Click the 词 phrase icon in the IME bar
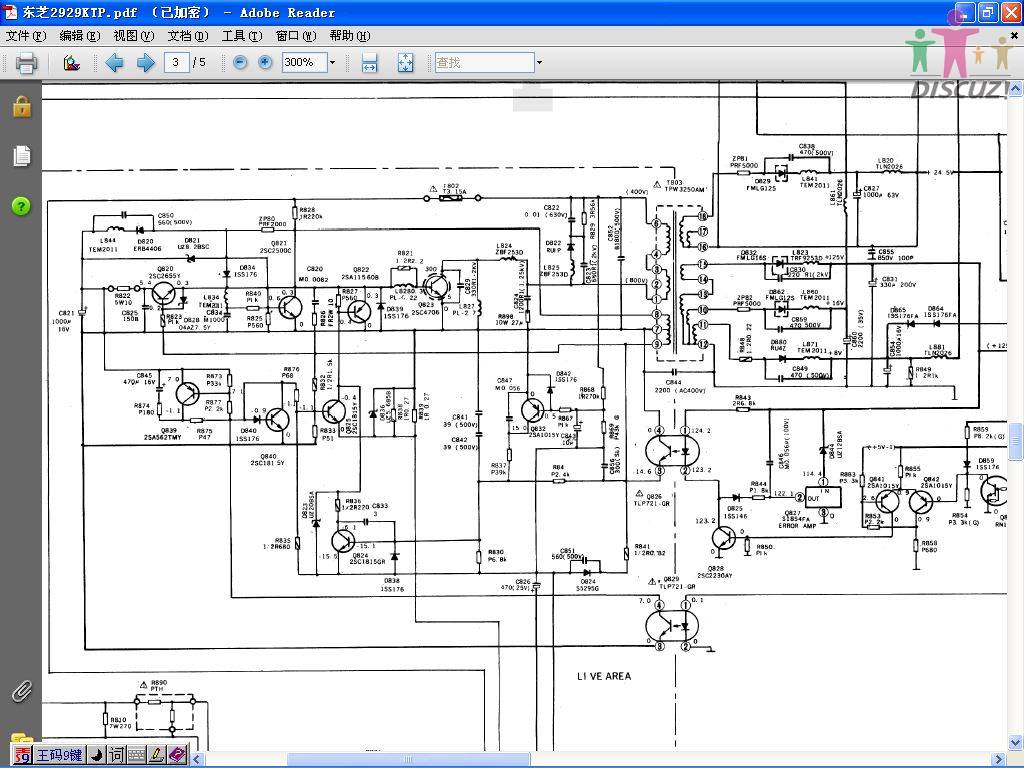 click(x=116, y=755)
